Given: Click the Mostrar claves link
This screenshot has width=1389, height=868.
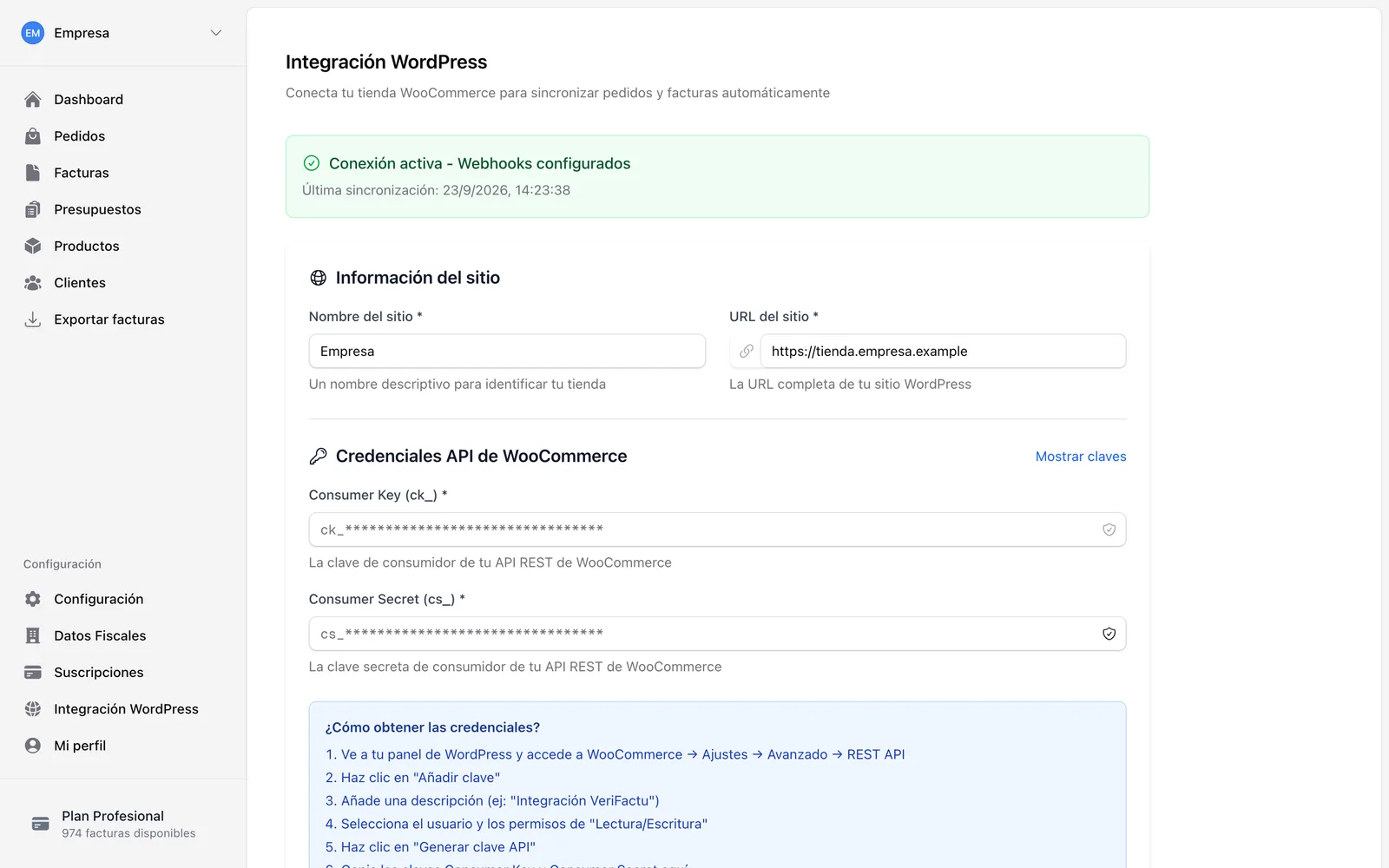Looking at the screenshot, I should (1081, 457).
